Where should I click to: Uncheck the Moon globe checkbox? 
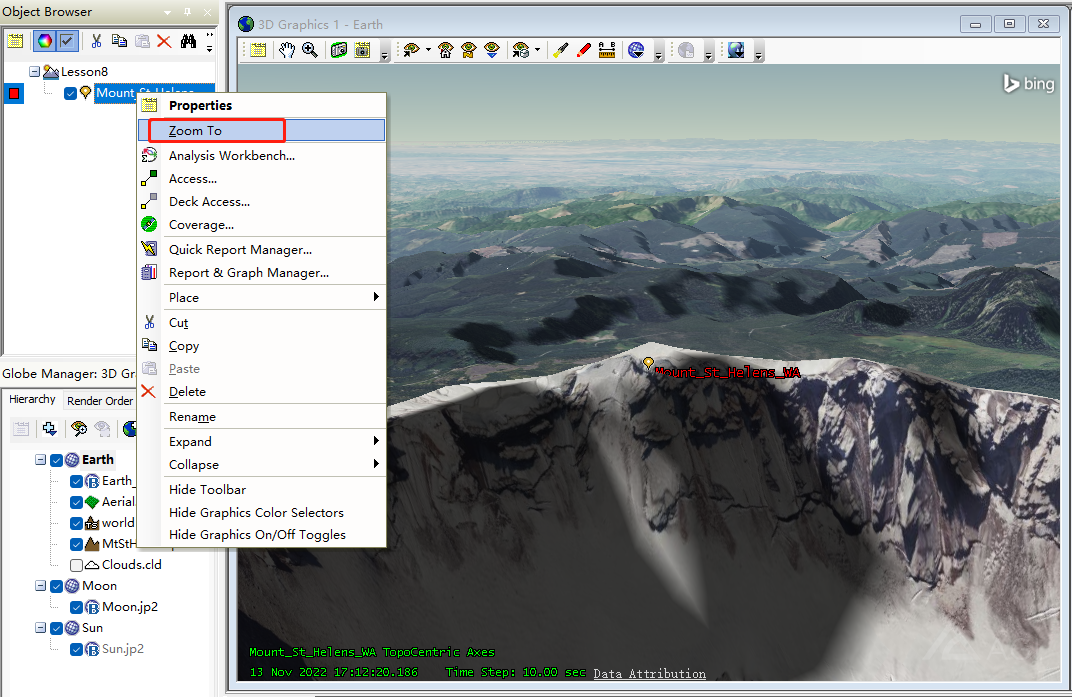tap(56, 587)
